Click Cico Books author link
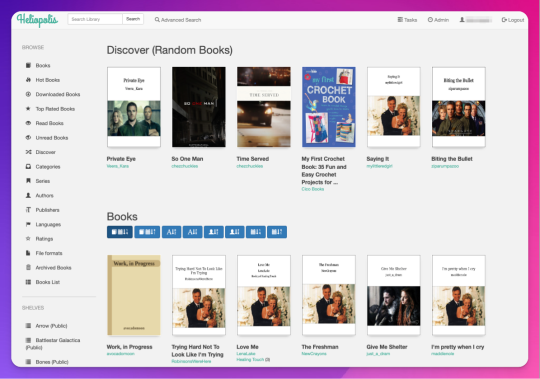Viewport: 540px width, 379px height. 313,189
